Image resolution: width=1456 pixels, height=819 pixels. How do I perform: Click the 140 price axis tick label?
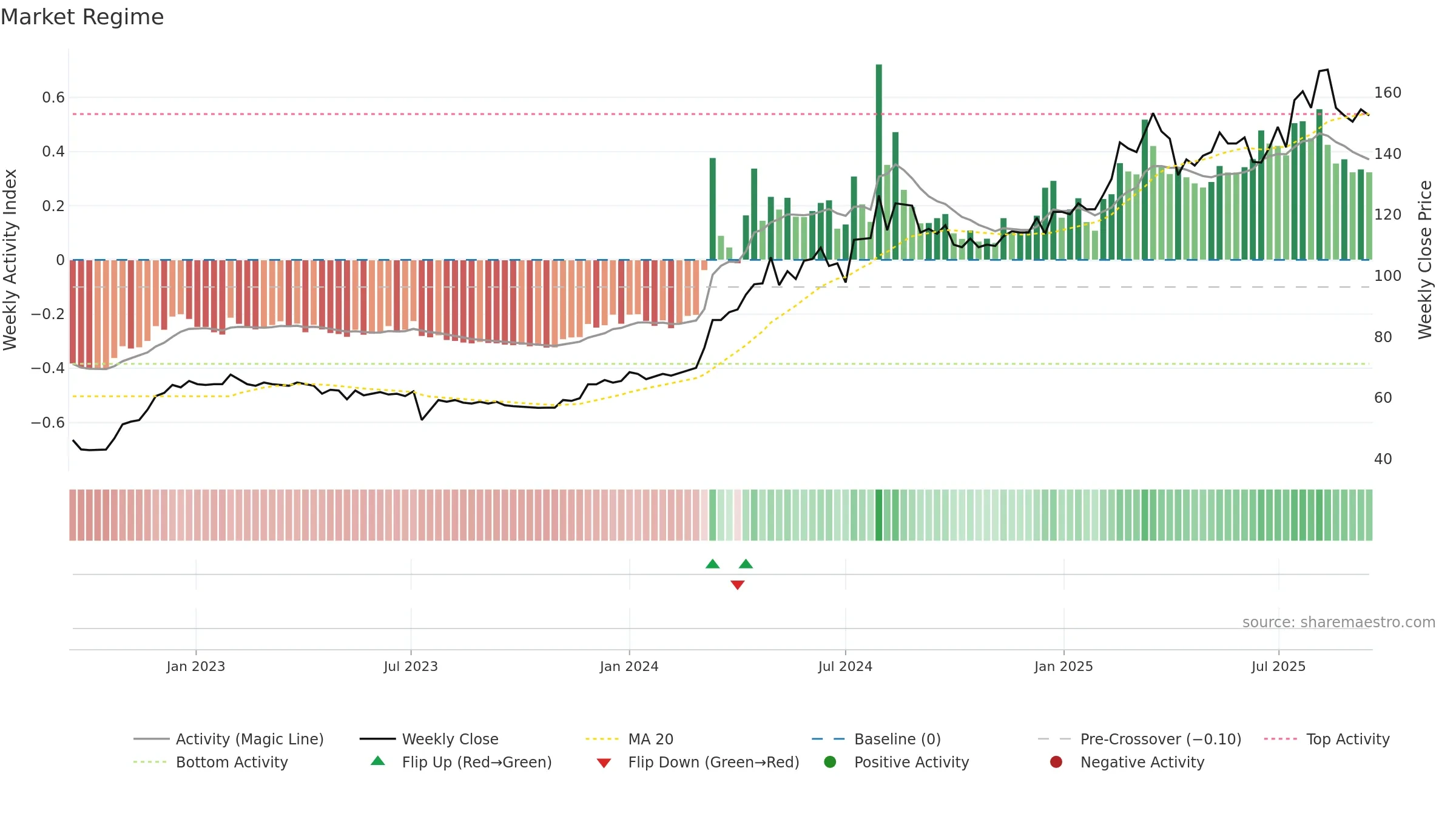1387,153
